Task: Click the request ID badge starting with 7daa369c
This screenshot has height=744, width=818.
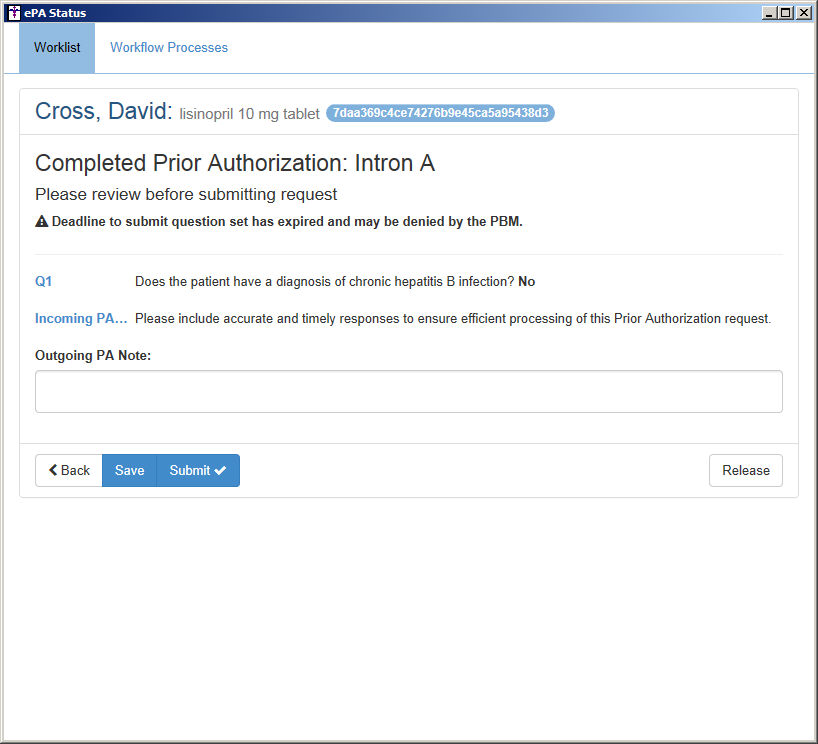Action: tap(440, 113)
